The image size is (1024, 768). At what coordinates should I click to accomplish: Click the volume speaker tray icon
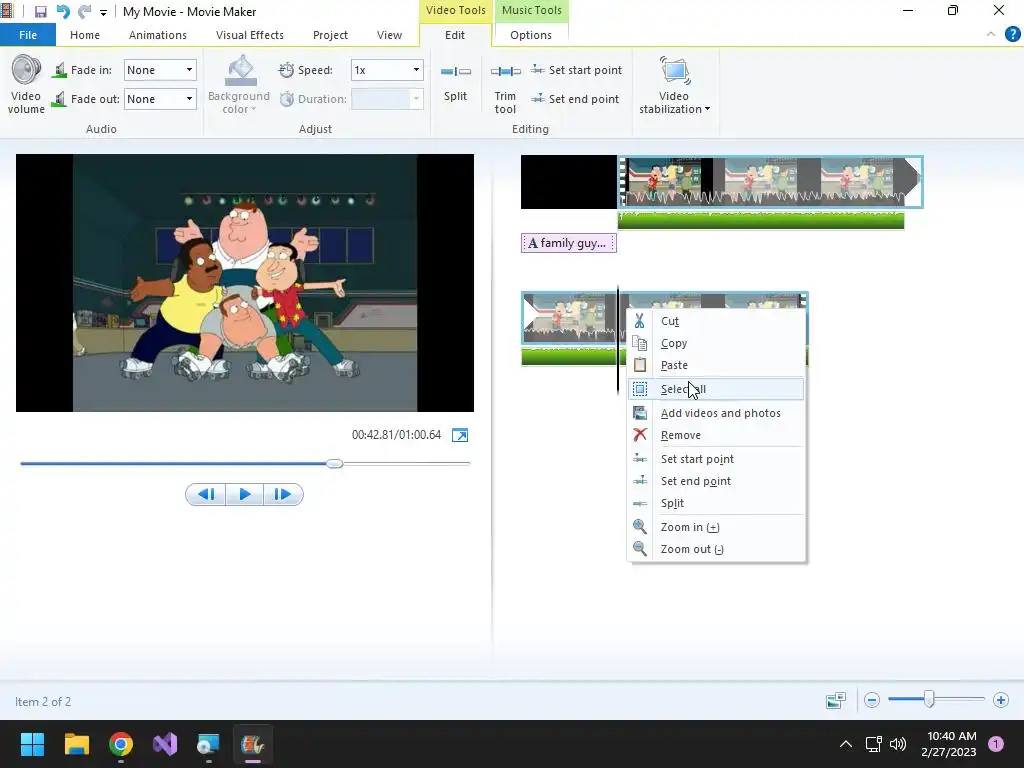click(898, 744)
